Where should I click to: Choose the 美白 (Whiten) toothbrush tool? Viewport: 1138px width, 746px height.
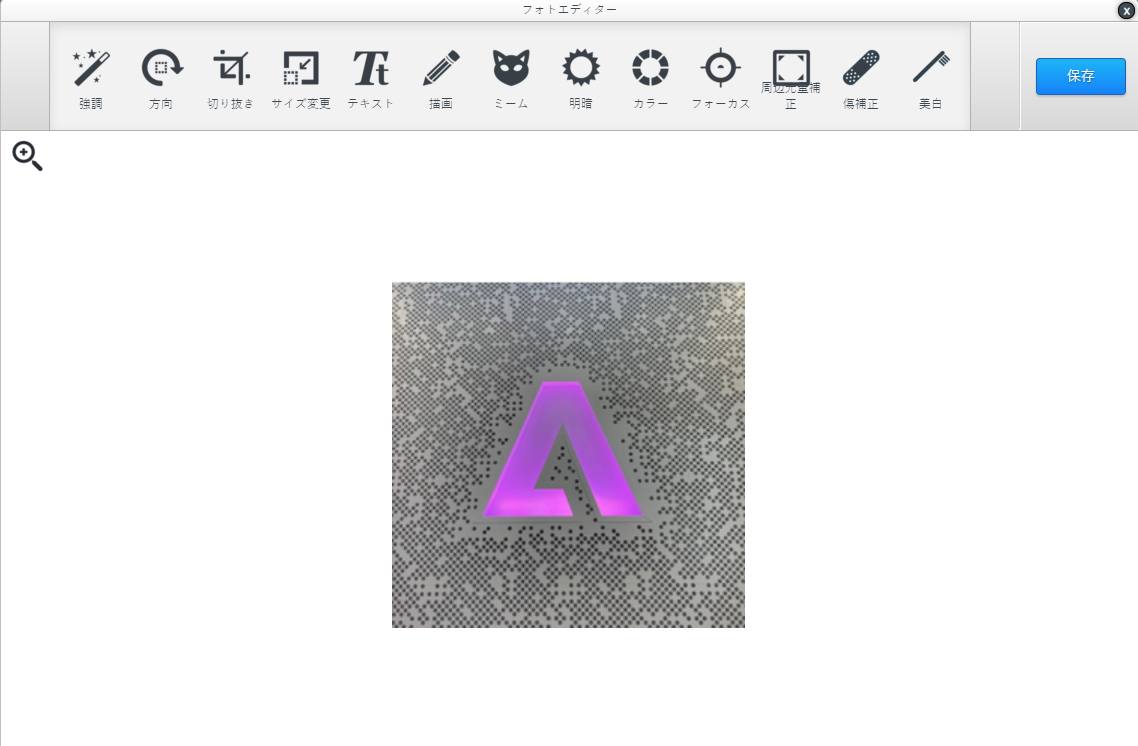930,78
